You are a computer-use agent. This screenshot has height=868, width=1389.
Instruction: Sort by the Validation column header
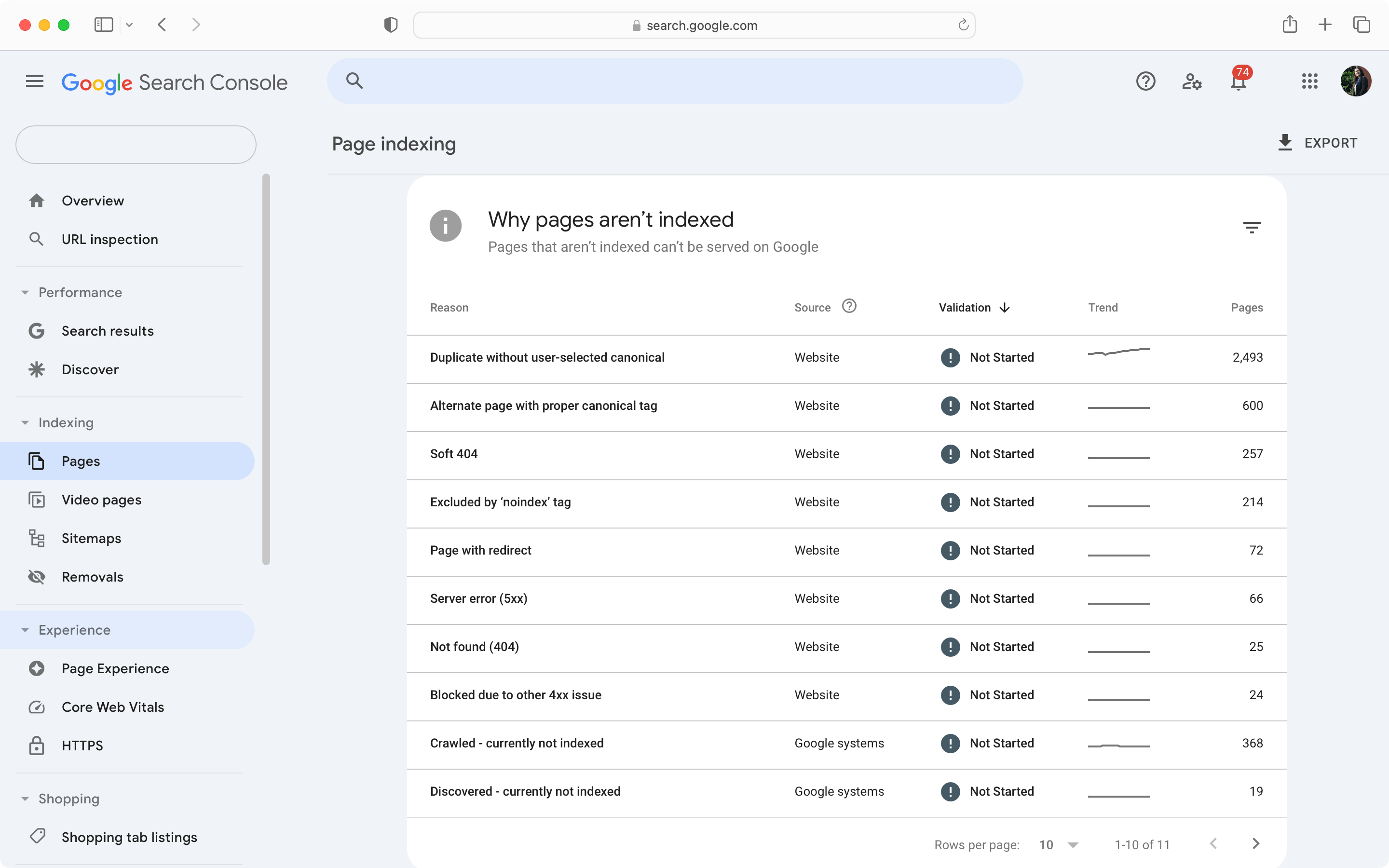tap(974, 308)
